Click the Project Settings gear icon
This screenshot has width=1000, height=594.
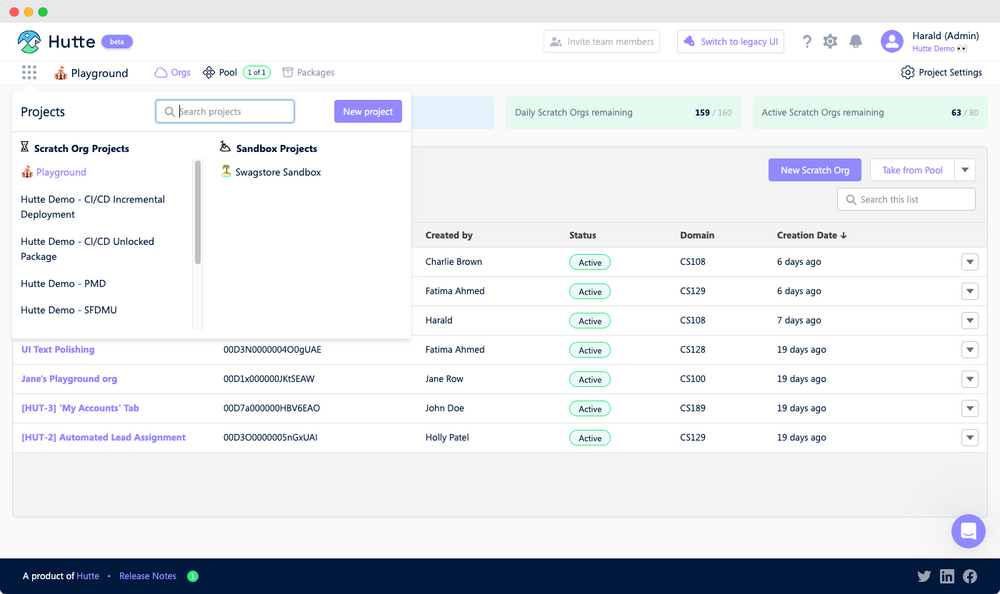point(907,72)
